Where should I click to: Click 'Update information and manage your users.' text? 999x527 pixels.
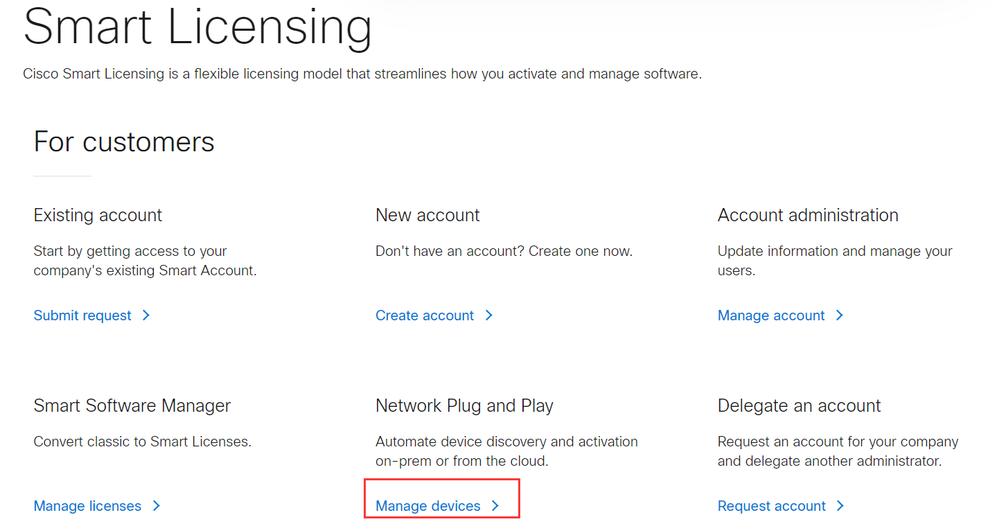pyautogui.click(x=835, y=261)
